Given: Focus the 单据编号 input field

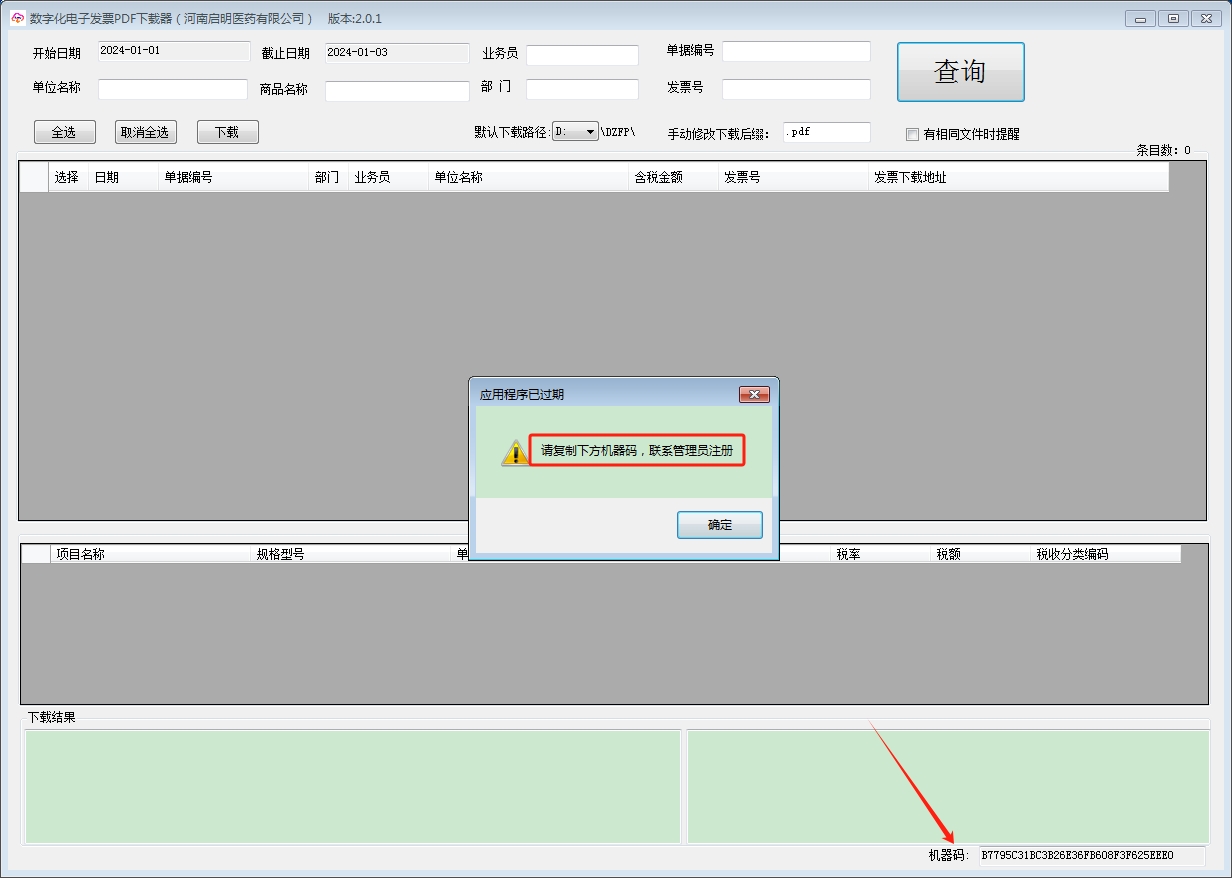Looking at the screenshot, I should 796,51.
